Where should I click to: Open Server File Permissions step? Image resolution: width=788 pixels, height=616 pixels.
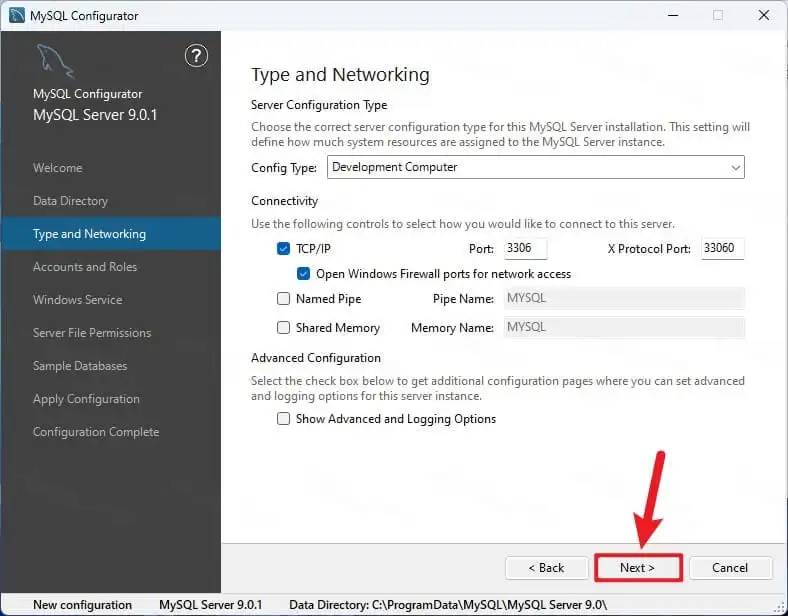coord(92,333)
